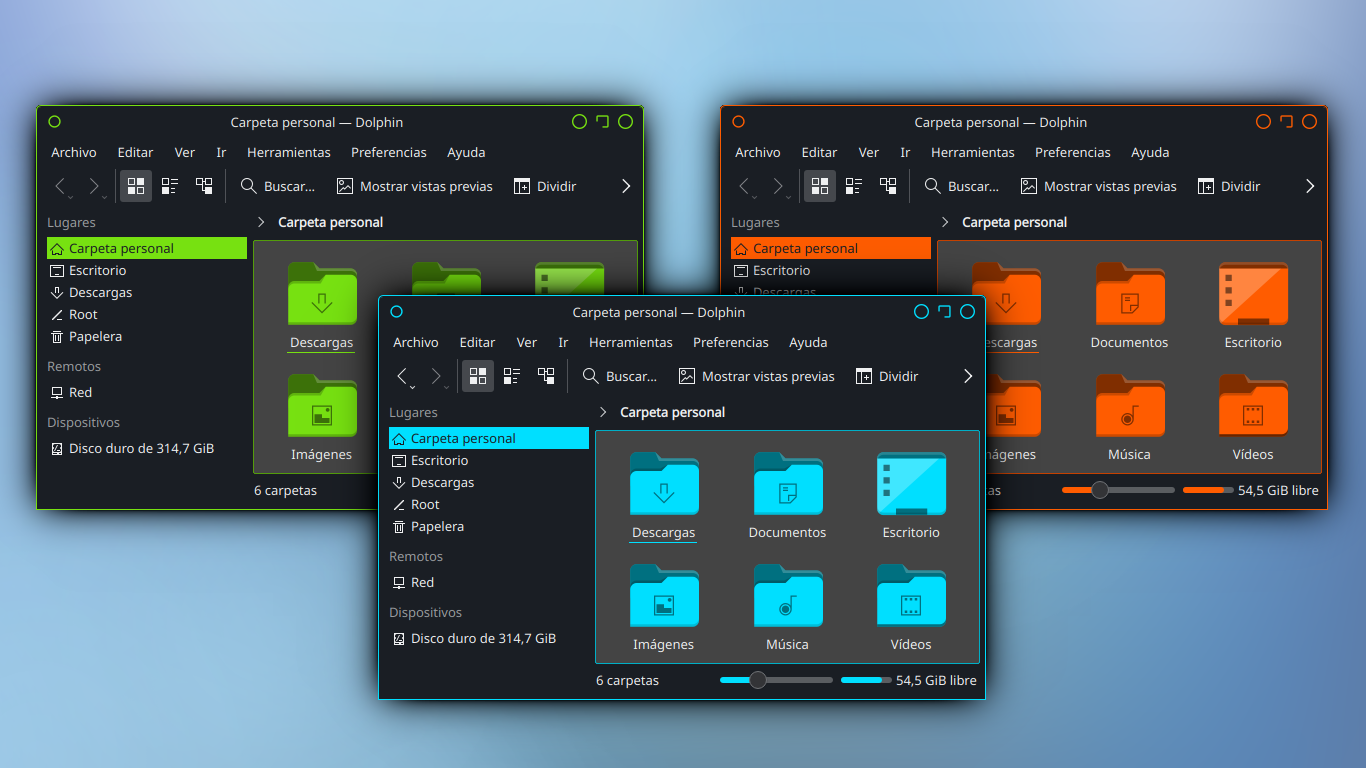This screenshot has height=768, width=1366.
Task: Toggle Mostrar vistas previas in cyan window
Action: click(x=756, y=376)
